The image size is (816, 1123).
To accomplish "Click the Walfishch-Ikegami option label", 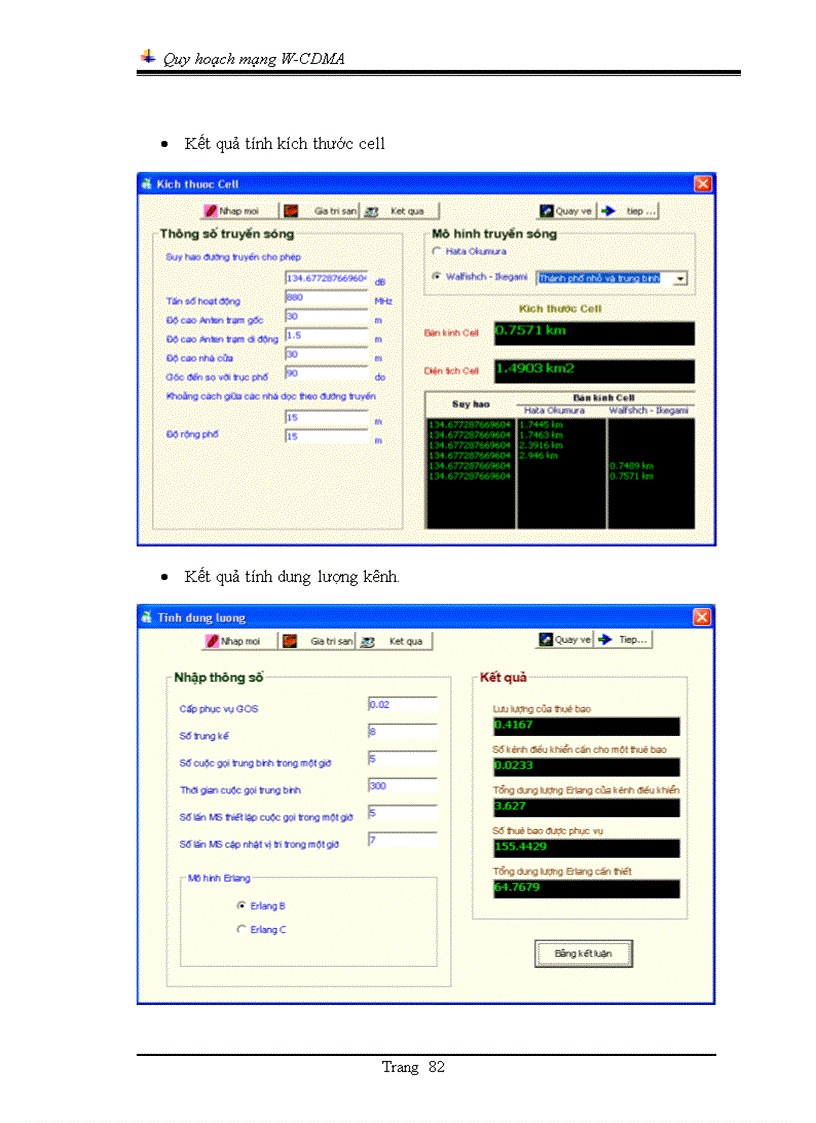I will pos(485,278).
